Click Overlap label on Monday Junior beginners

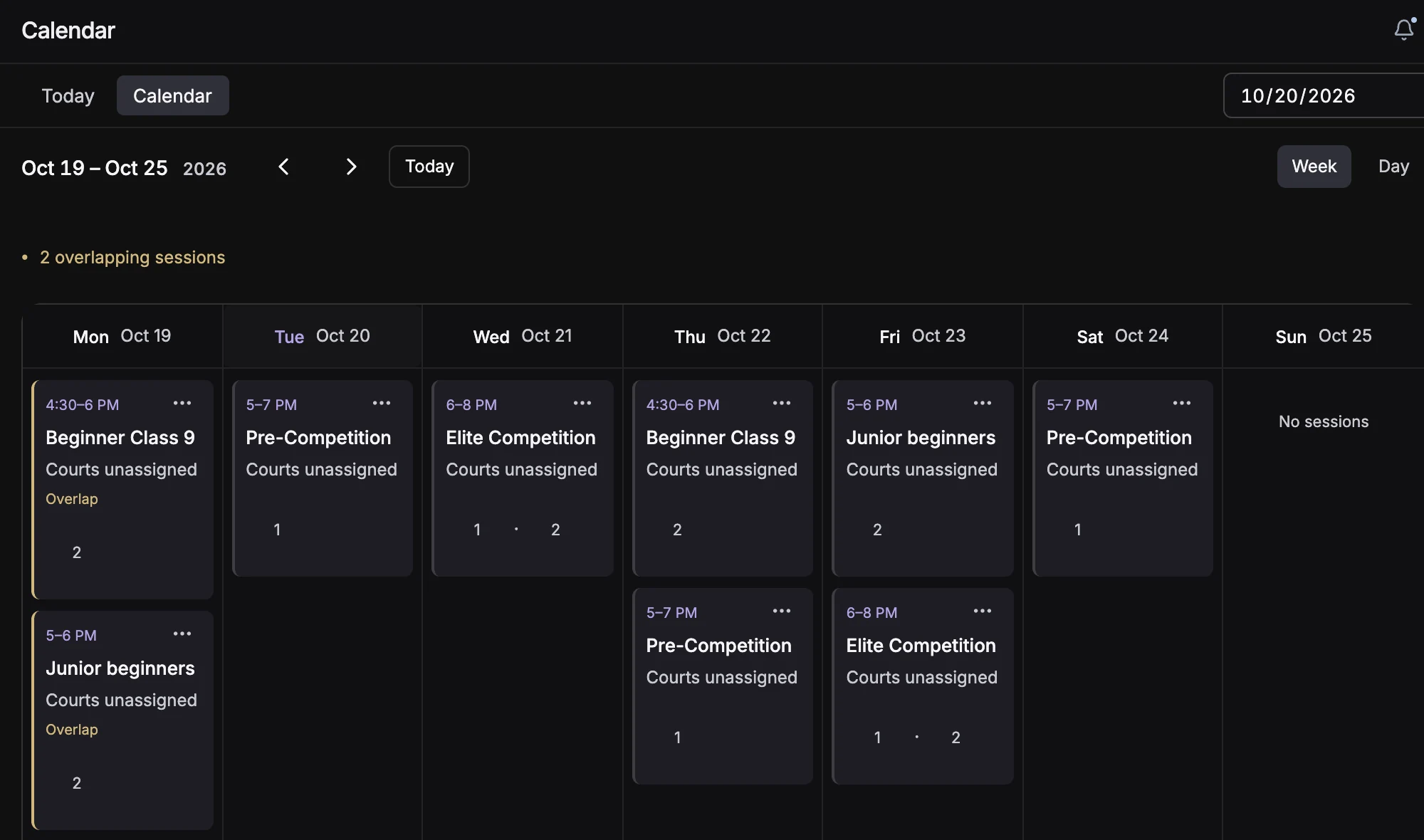(x=72, y=730)
